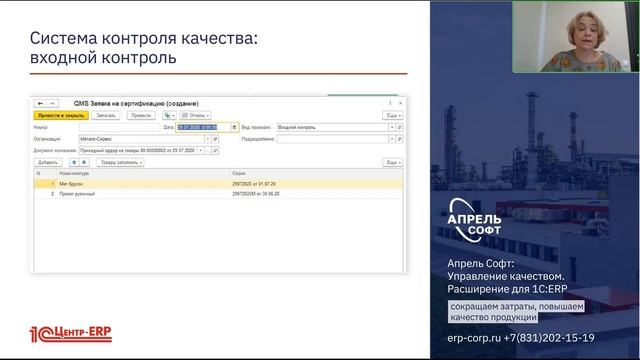
Task: Click the Провести button
Action: pyautogui.click(x=141, y=116)
